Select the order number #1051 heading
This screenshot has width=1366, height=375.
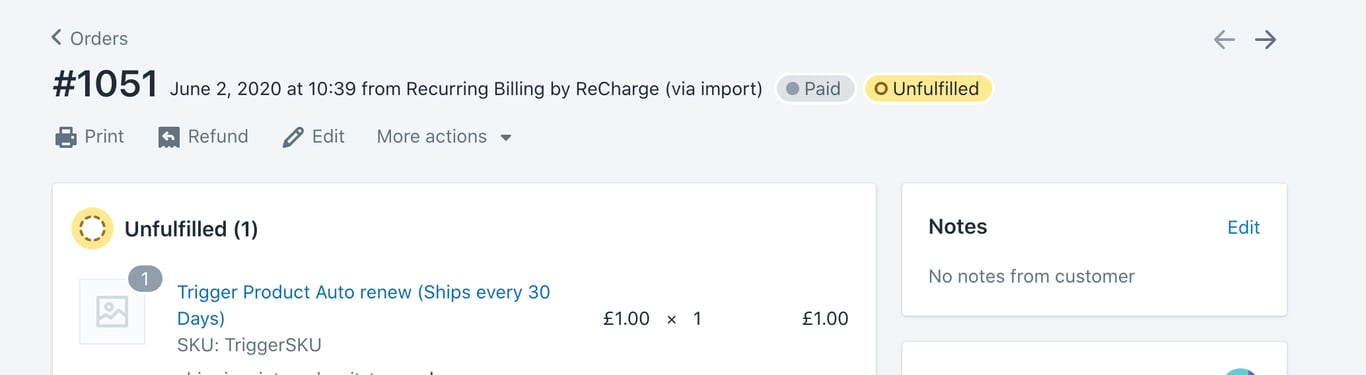point(105,85)
